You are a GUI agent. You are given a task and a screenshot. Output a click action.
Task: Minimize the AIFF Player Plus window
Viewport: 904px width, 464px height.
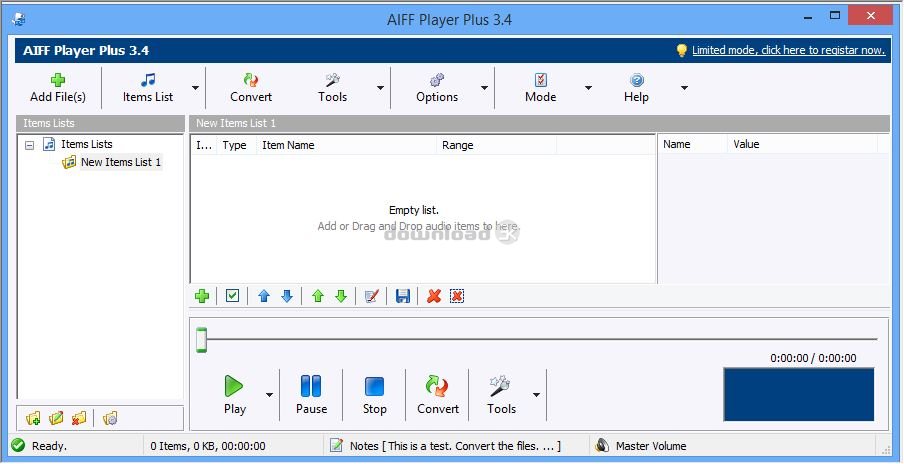tap(808, 16)
